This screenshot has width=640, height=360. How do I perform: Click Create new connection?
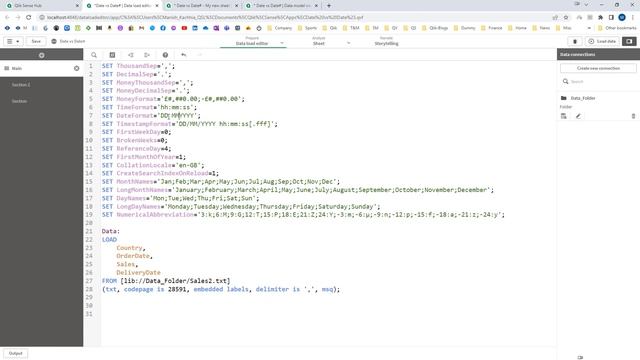coord(598,68)
